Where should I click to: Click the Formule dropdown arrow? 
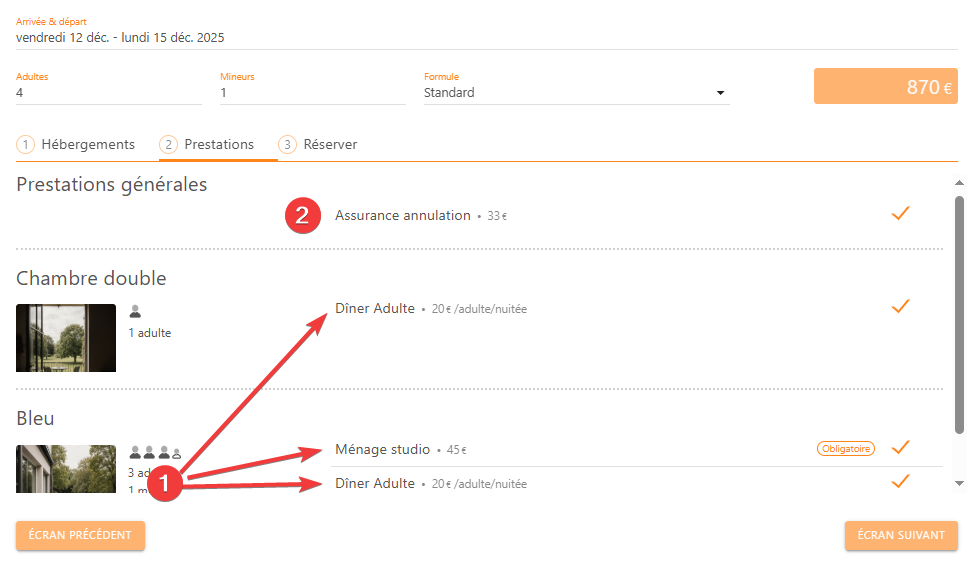tap(720, 94)
